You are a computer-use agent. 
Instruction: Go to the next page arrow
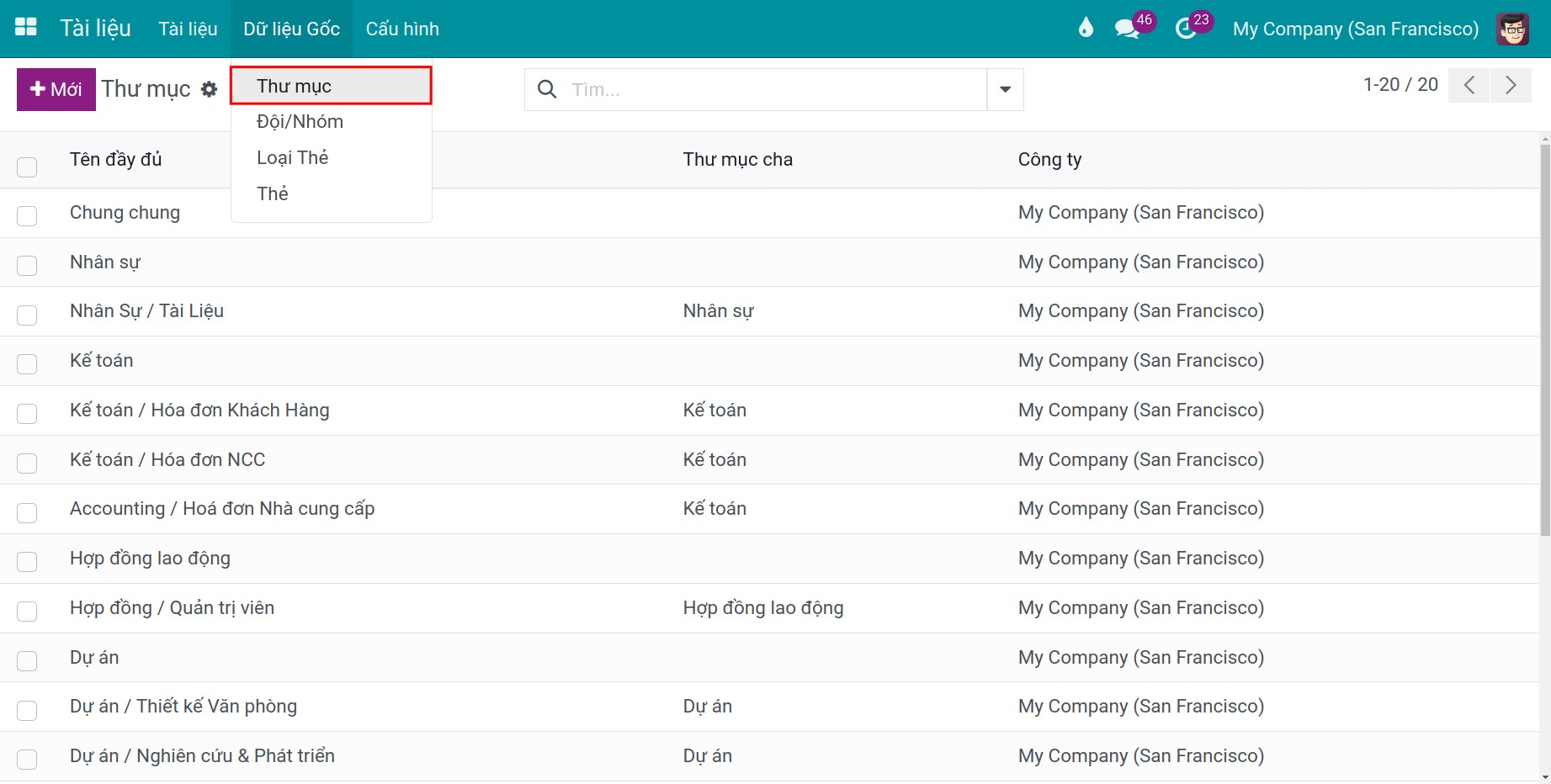pos(1511,85)
